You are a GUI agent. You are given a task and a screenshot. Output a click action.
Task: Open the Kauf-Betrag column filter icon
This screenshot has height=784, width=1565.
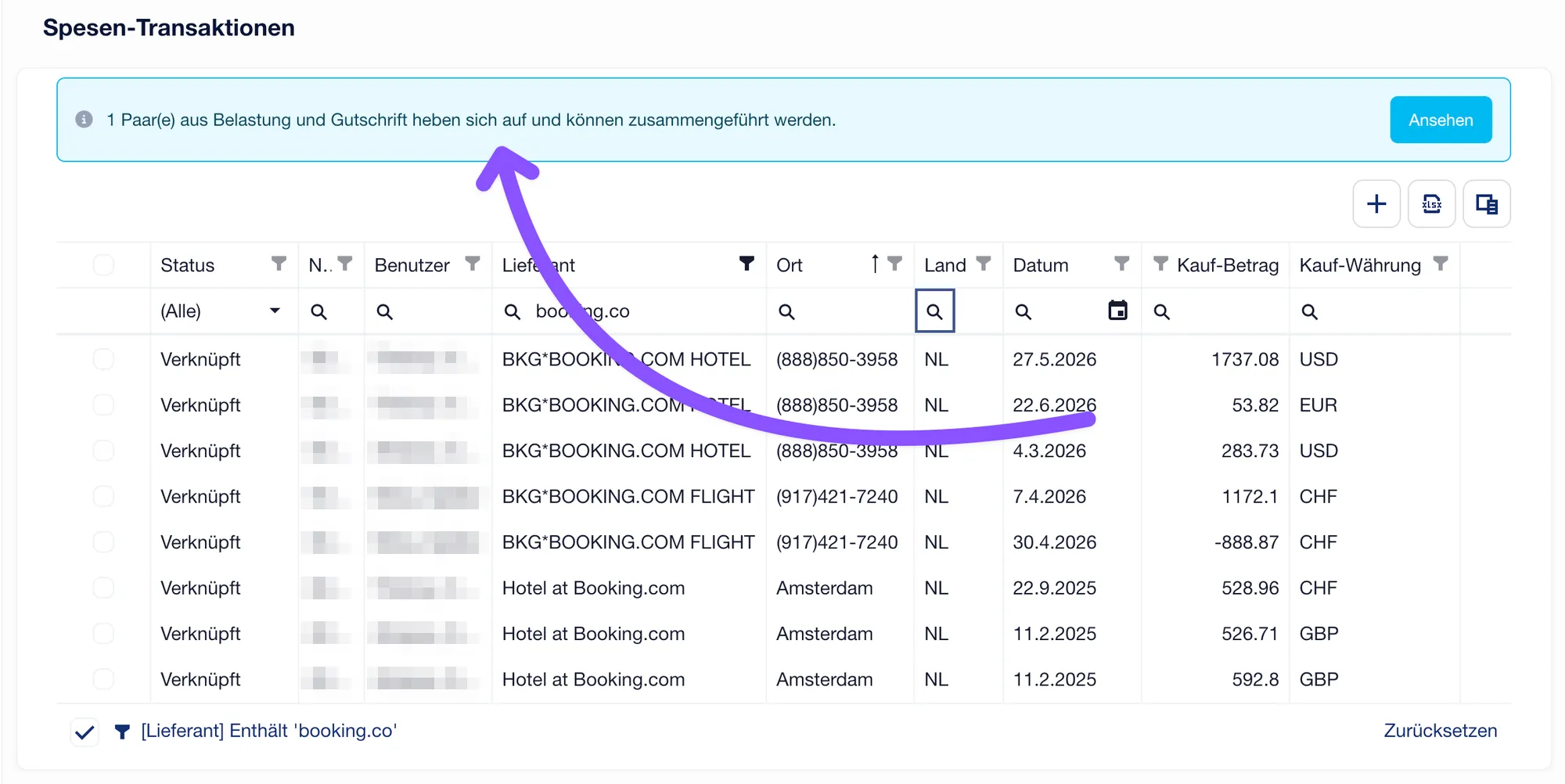tap(1161, 264)
